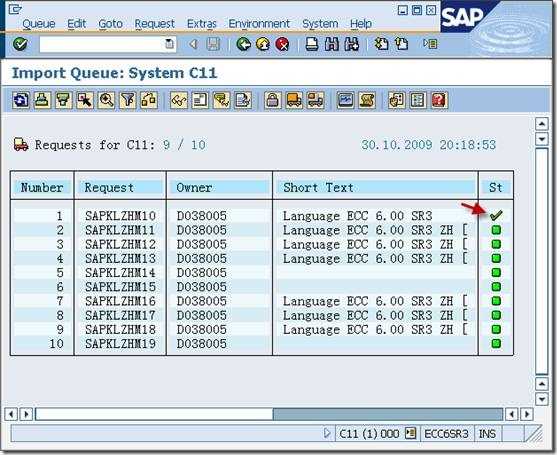
Task: Click inside the command input field
Action: (x=102, y=44)
